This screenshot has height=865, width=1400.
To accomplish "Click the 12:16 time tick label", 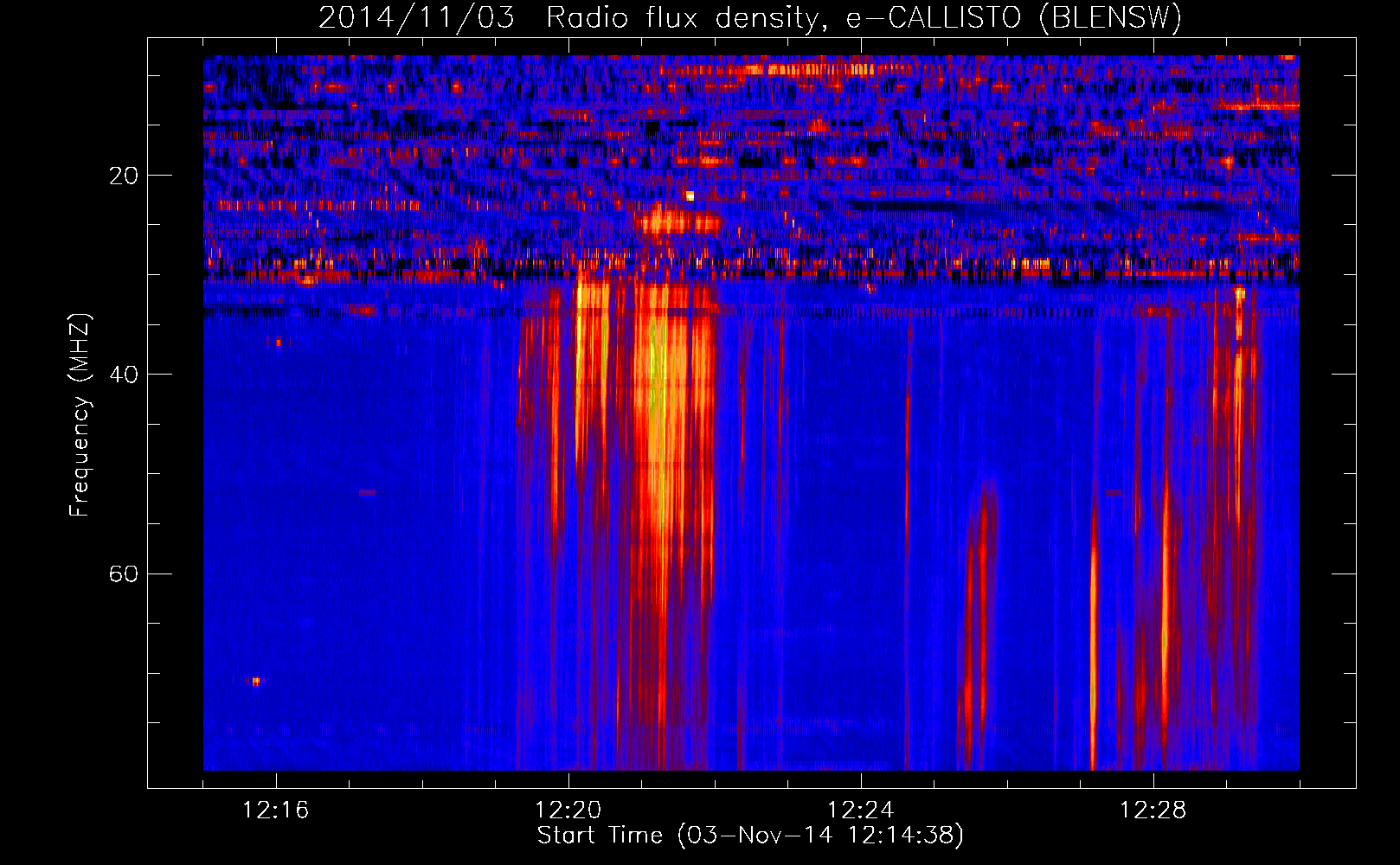I will click(276, 811).
